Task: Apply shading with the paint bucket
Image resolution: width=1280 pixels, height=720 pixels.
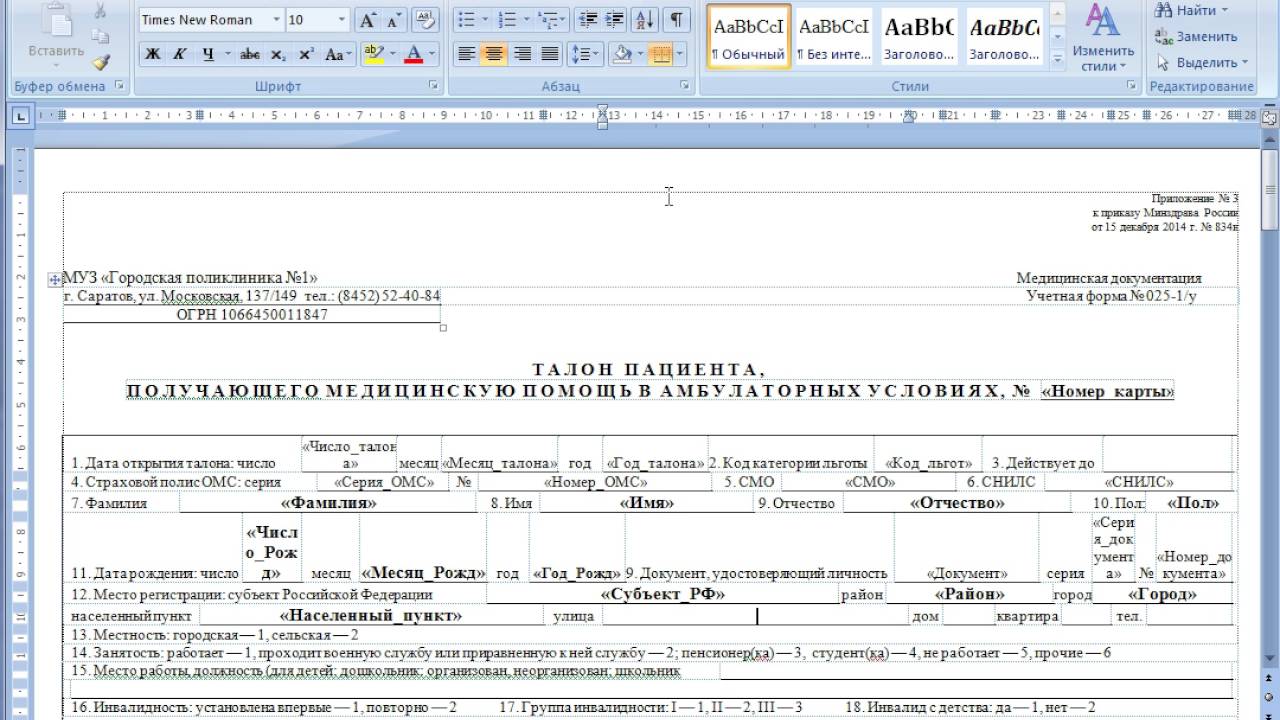Action: [x=621, y=54]
